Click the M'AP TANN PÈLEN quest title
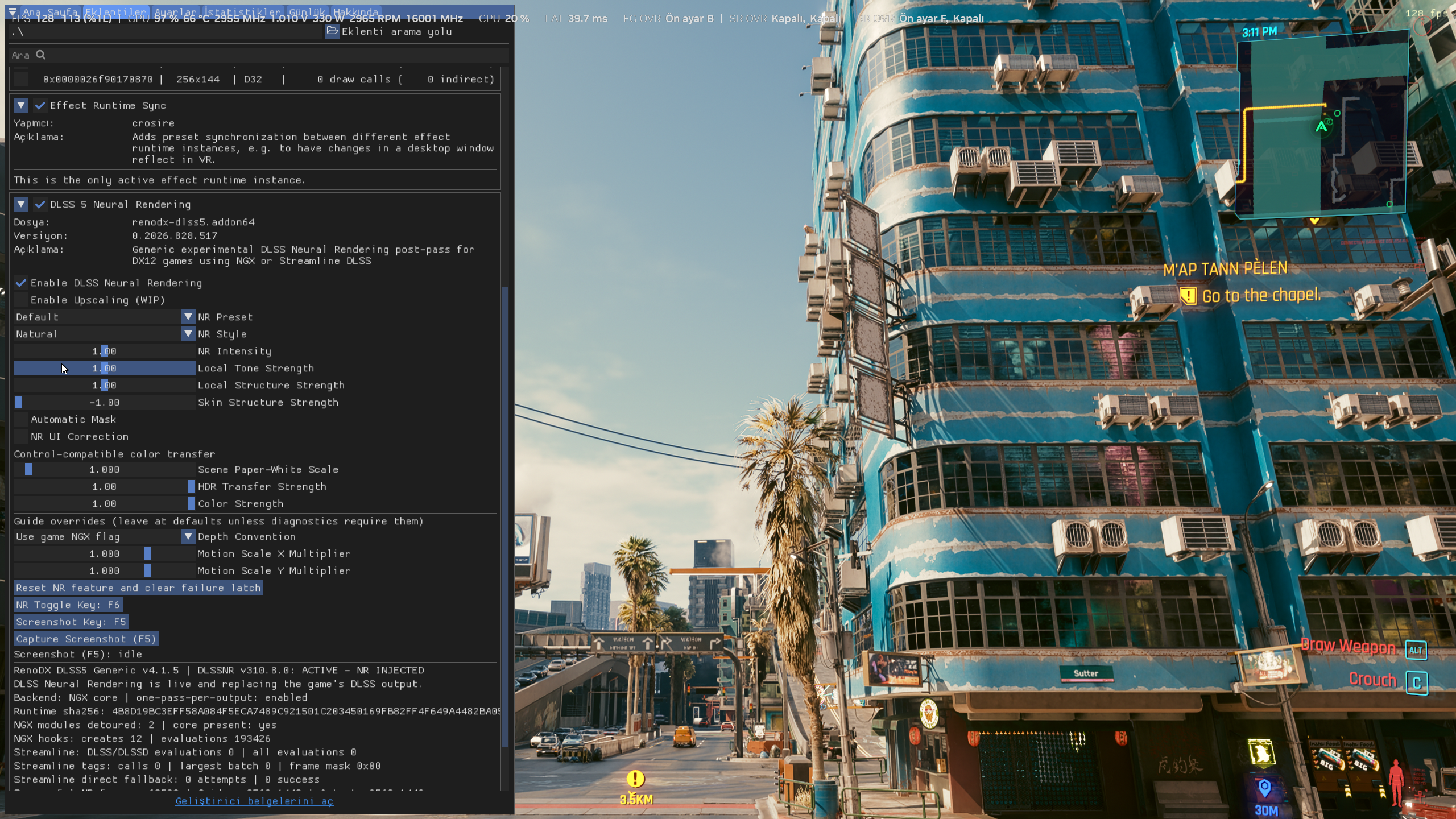The image size is (1456, 819). click(x=1225, y=268)
